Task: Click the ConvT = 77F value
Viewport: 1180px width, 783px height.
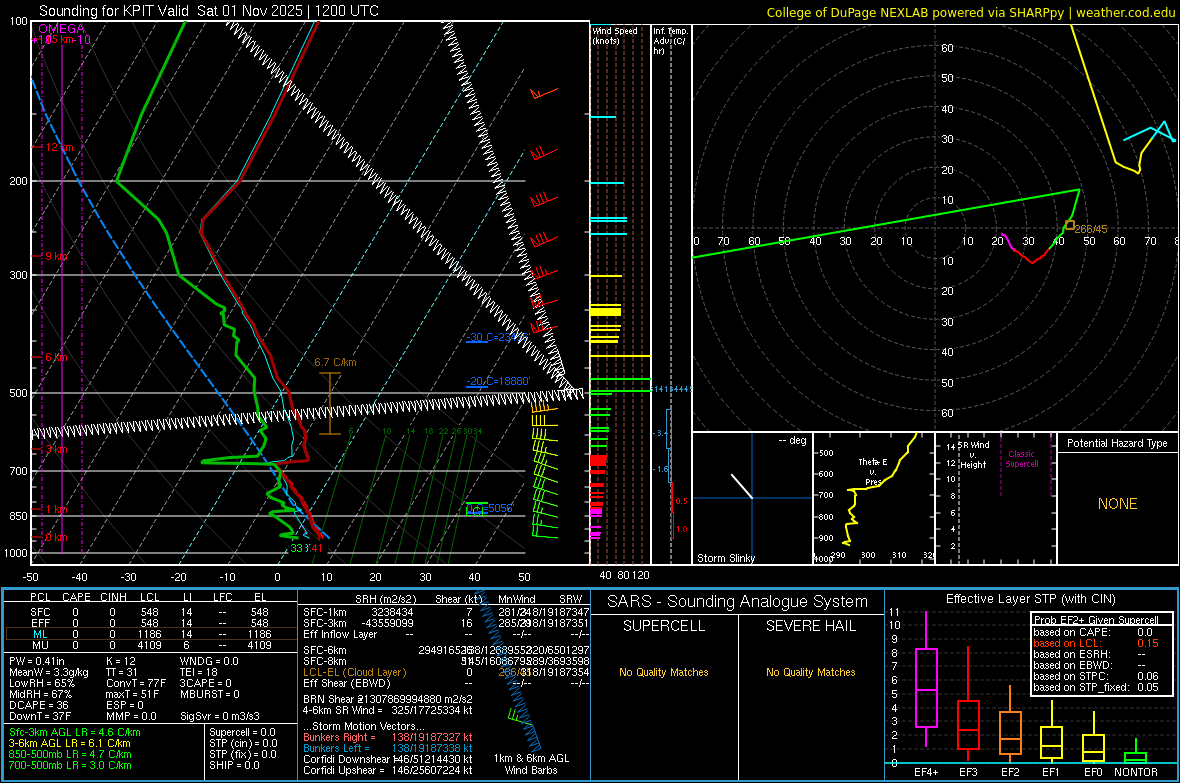Action: [x=136, y=684]
